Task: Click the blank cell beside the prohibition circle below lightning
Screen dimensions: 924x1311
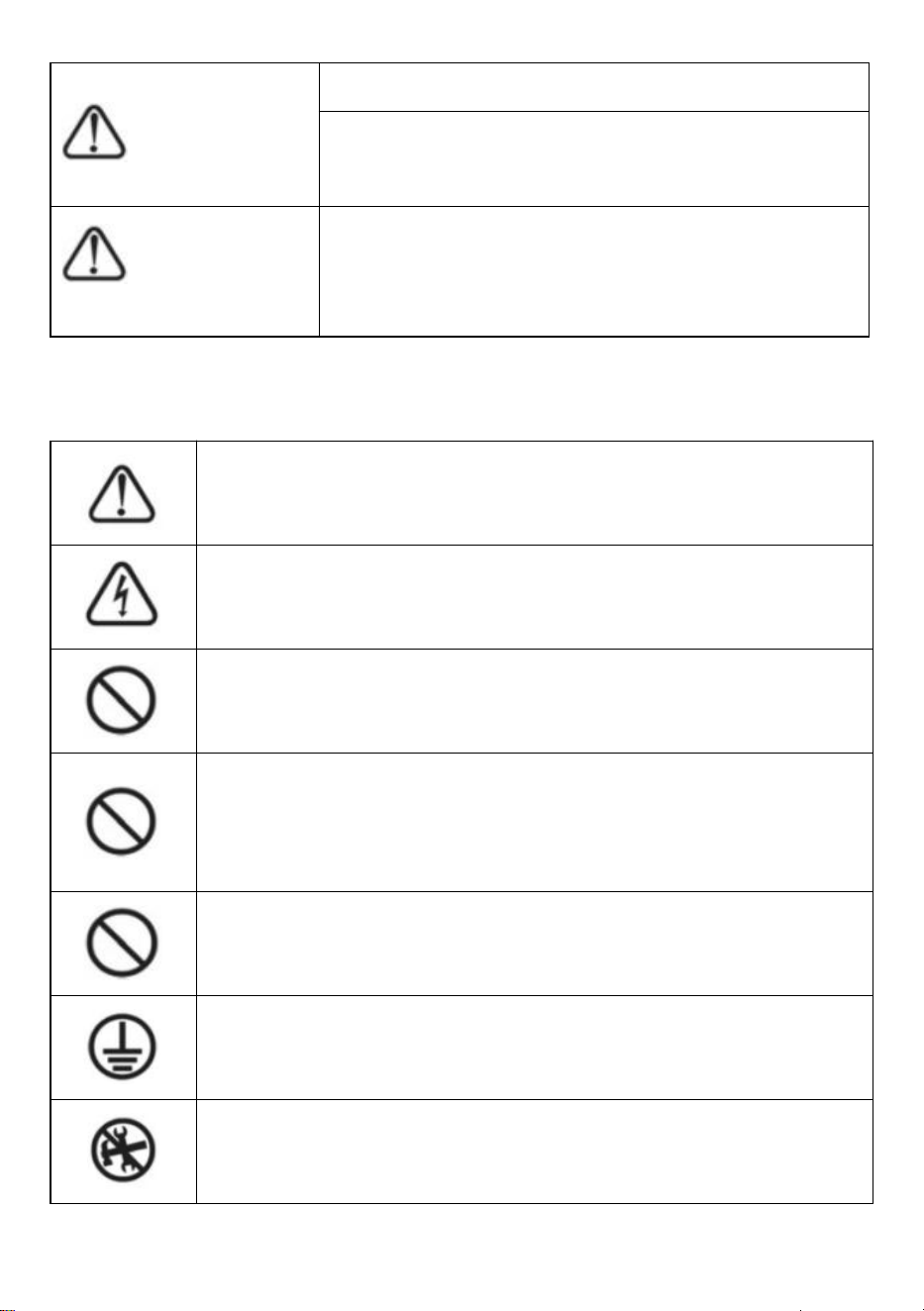Action: pos(535,701)
